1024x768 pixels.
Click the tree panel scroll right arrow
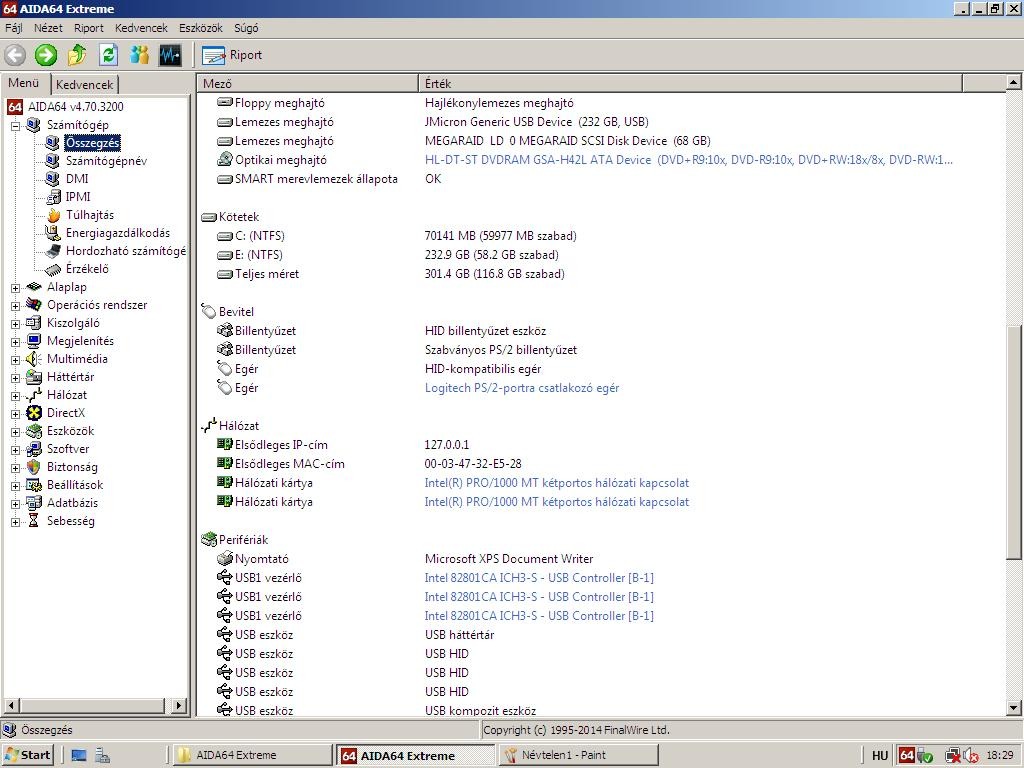(x=179, y=705)
